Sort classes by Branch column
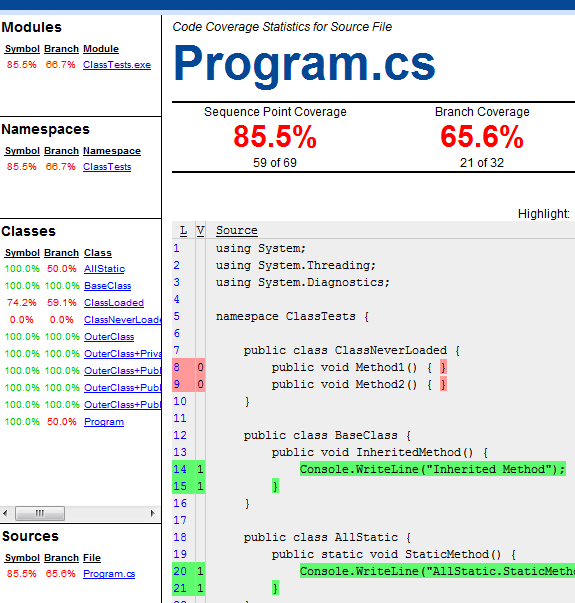 [61, 253]
